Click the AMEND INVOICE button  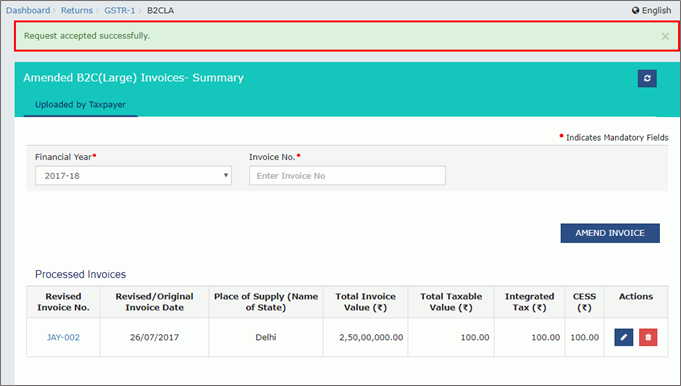click(x=610, y=233)
